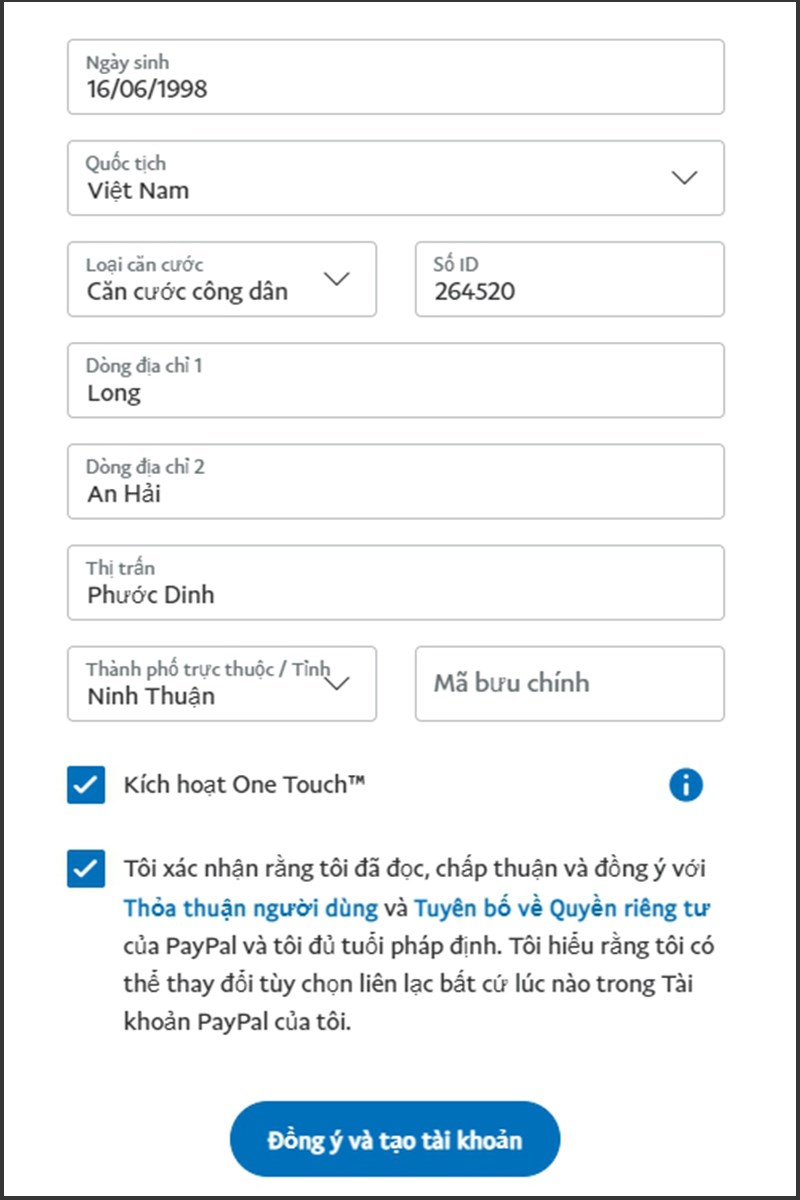Click the One Touch info icon

686,785
